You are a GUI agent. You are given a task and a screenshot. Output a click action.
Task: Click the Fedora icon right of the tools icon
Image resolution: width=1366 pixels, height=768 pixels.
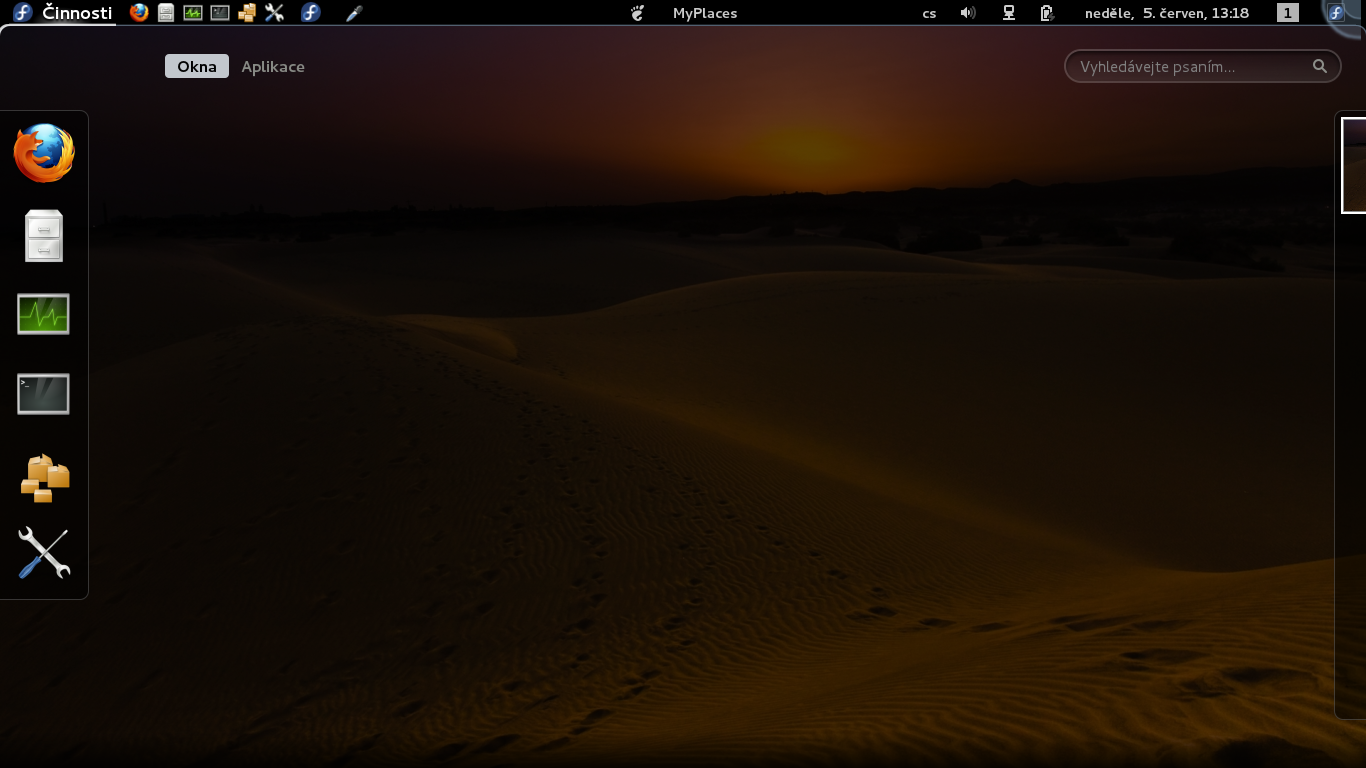click(x=311, y=13)
